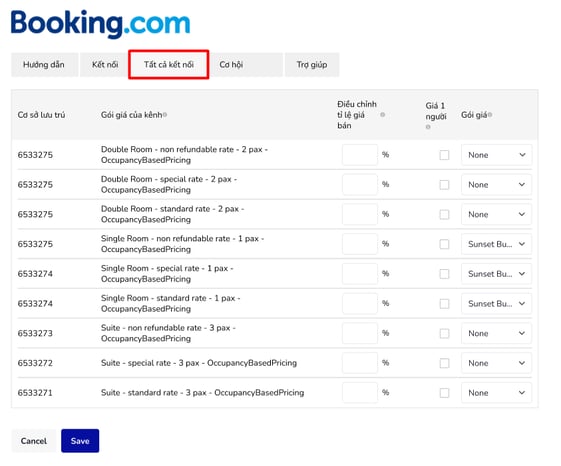
Task: Click text 'Double Room - special rate - 2 pax'
Action: [166, 179]
